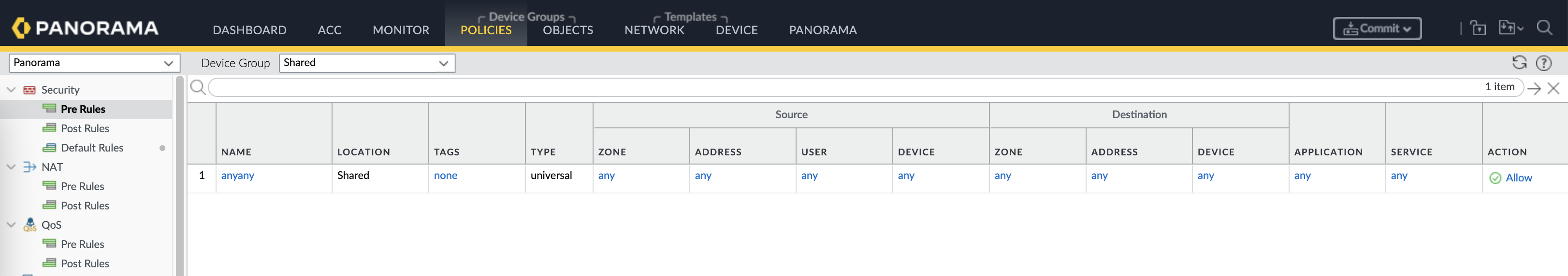Screen dimensions: 1568x276
Task: Open the help question mark icon
Action: tap(1544, 63)
